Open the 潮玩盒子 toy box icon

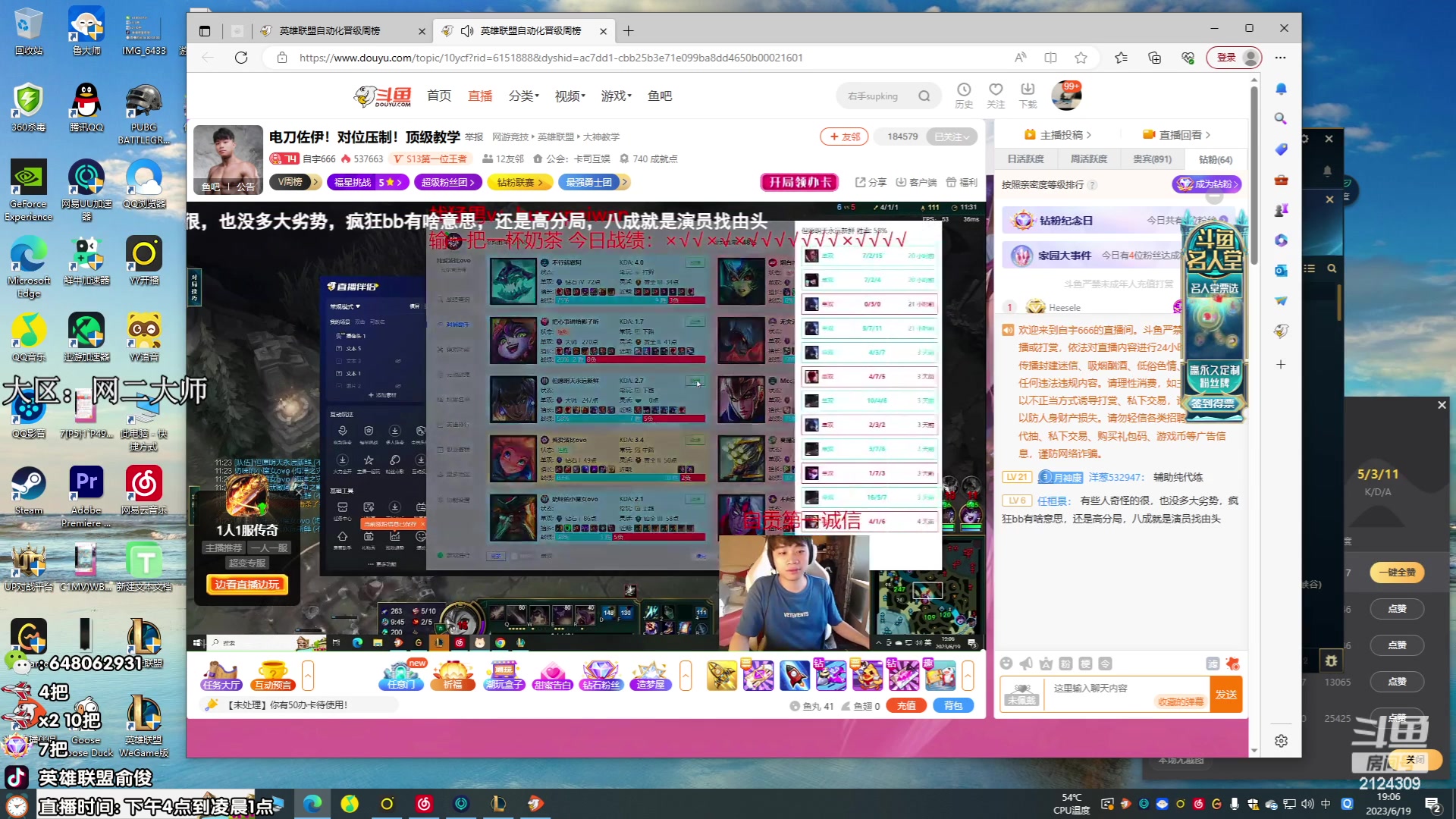pyautogui.click(x=504, y=675)
